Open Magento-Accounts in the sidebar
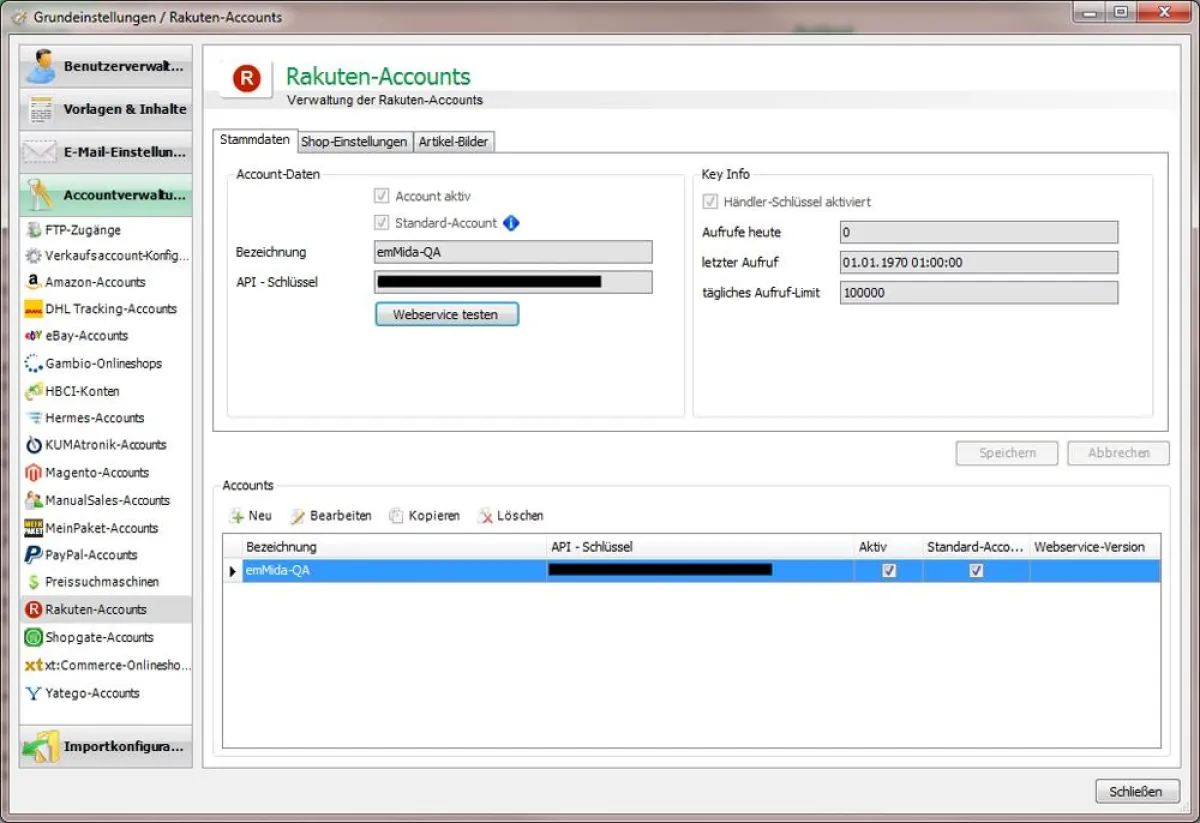1200x823 pixels. (x=96, y=473)
